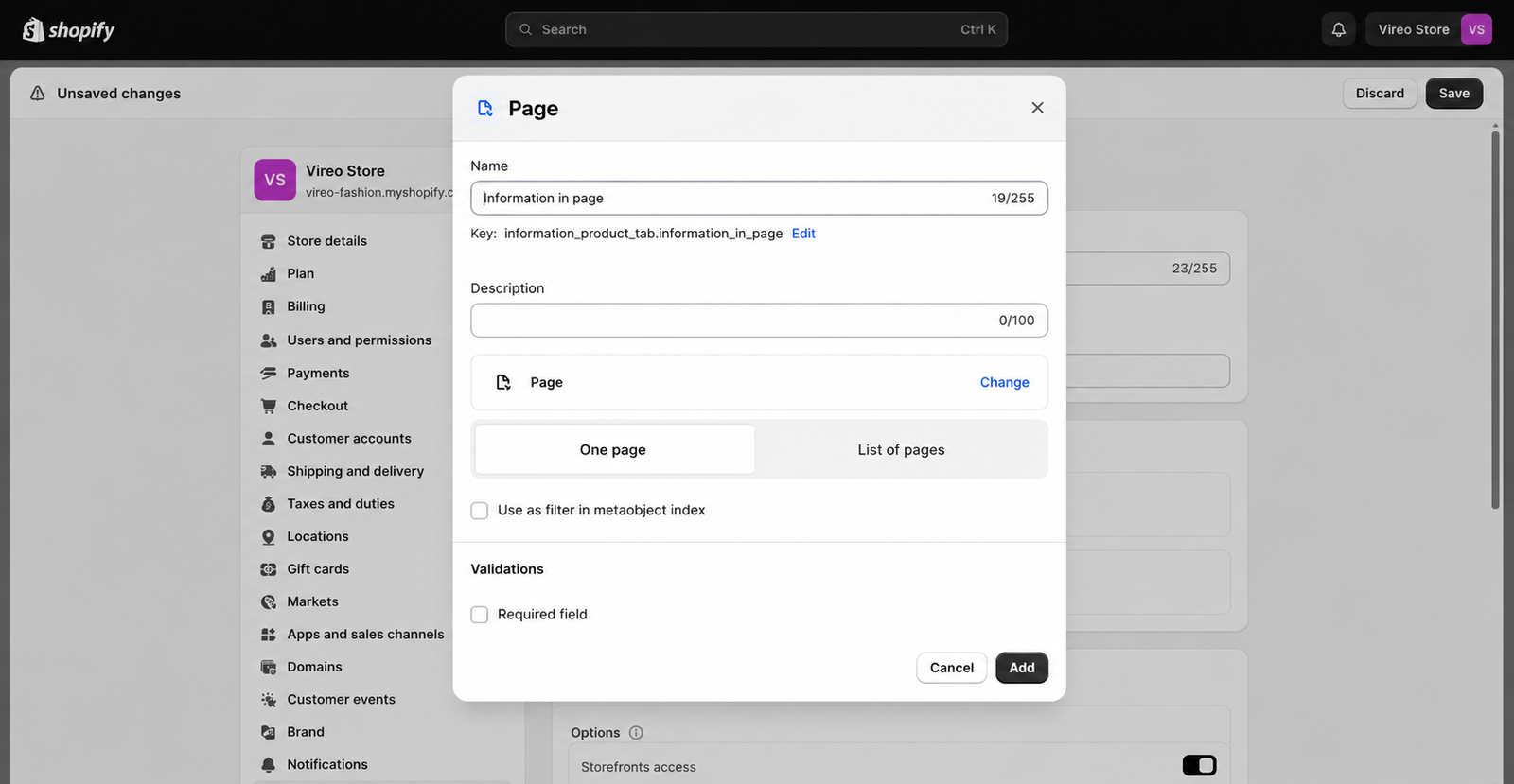Click the Discard button
The image size is (1514, 784).
[x=1380, y=93]
